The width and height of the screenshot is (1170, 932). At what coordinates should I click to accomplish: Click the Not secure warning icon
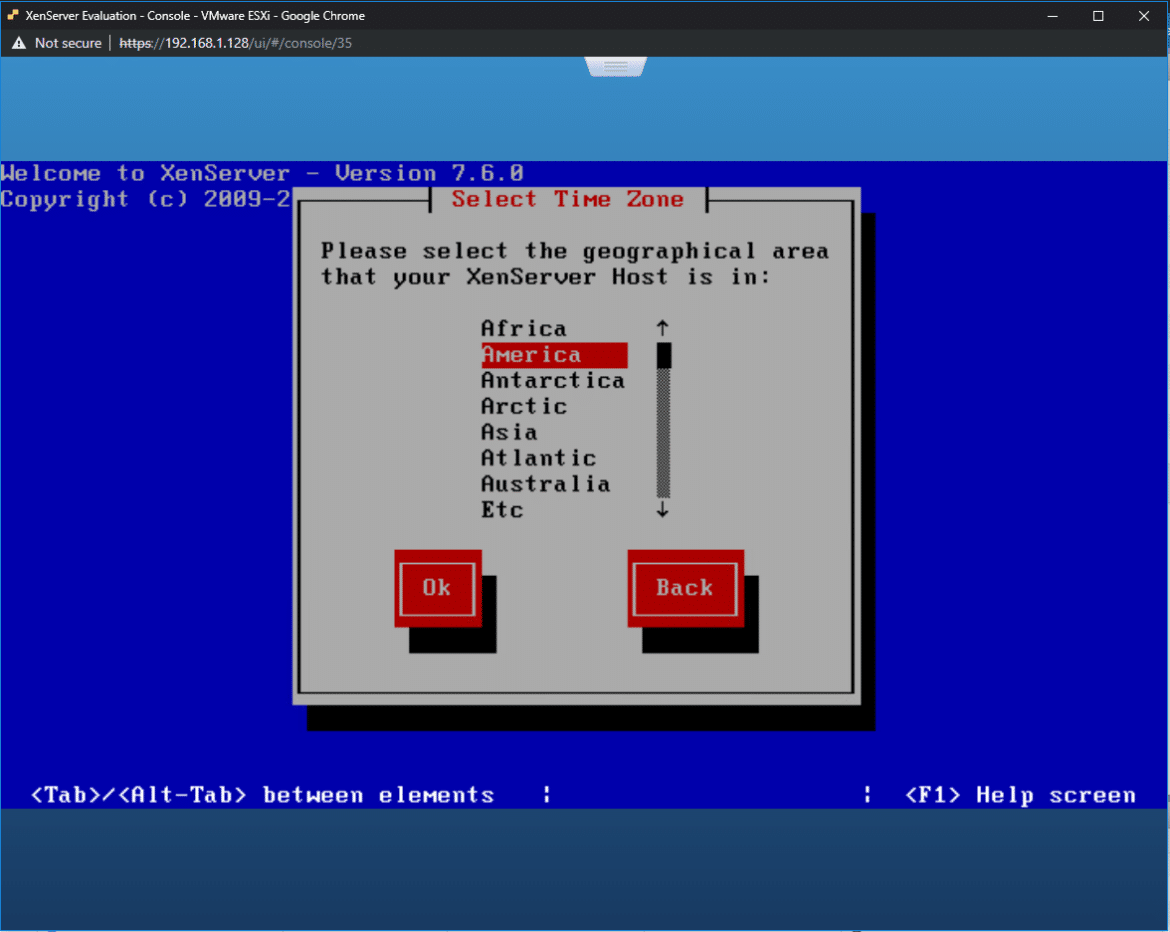(x=19, y=43)
